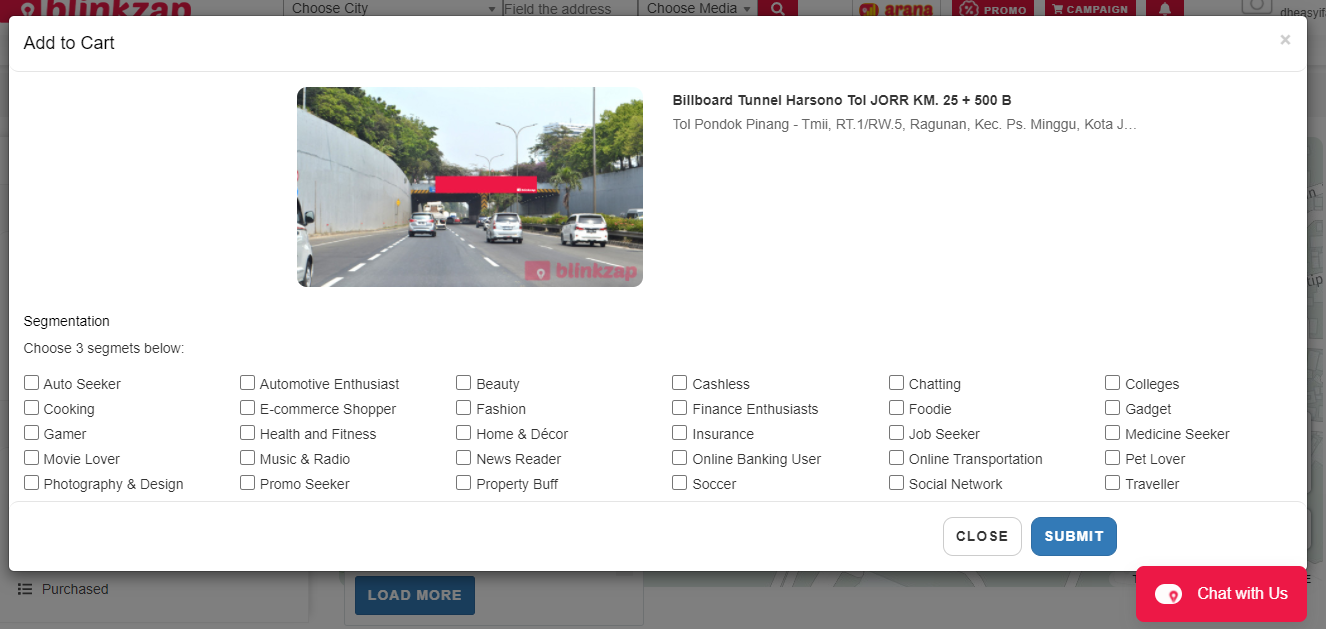Check the Auto Seeker segment
The width and height of the screenshot is (1326, 629).
point(32,383)
